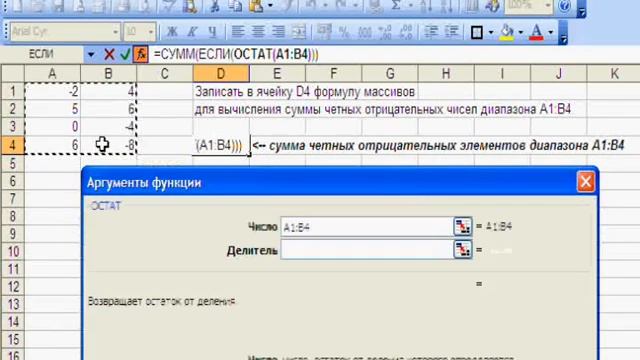The height and width of the screenshot is (360, 640).
Task: Open the Zoom percentage combo box
Action: click(x=529, y=6)
